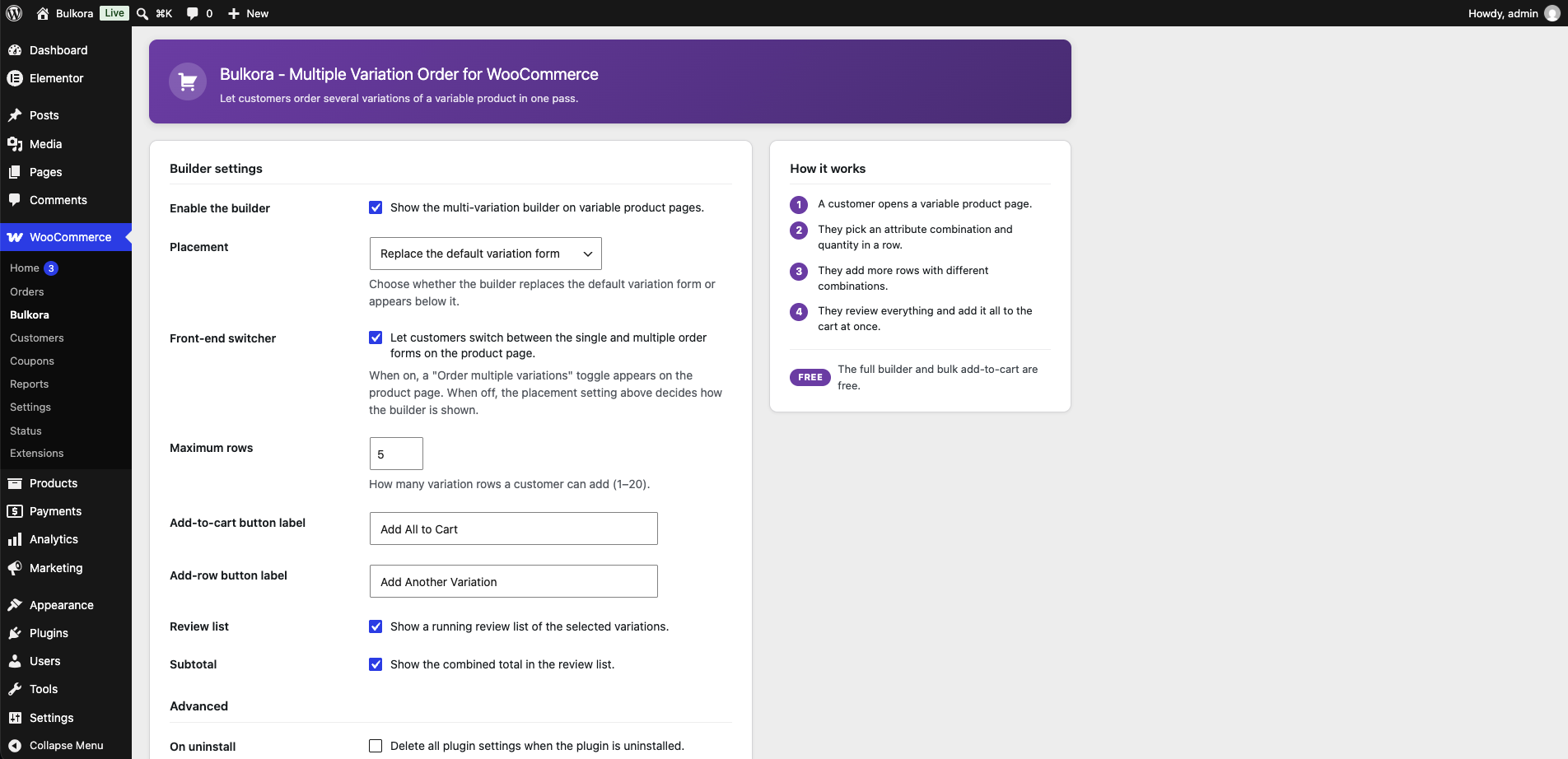
Task: Click the Plugins plug icon
Action: 15,633
